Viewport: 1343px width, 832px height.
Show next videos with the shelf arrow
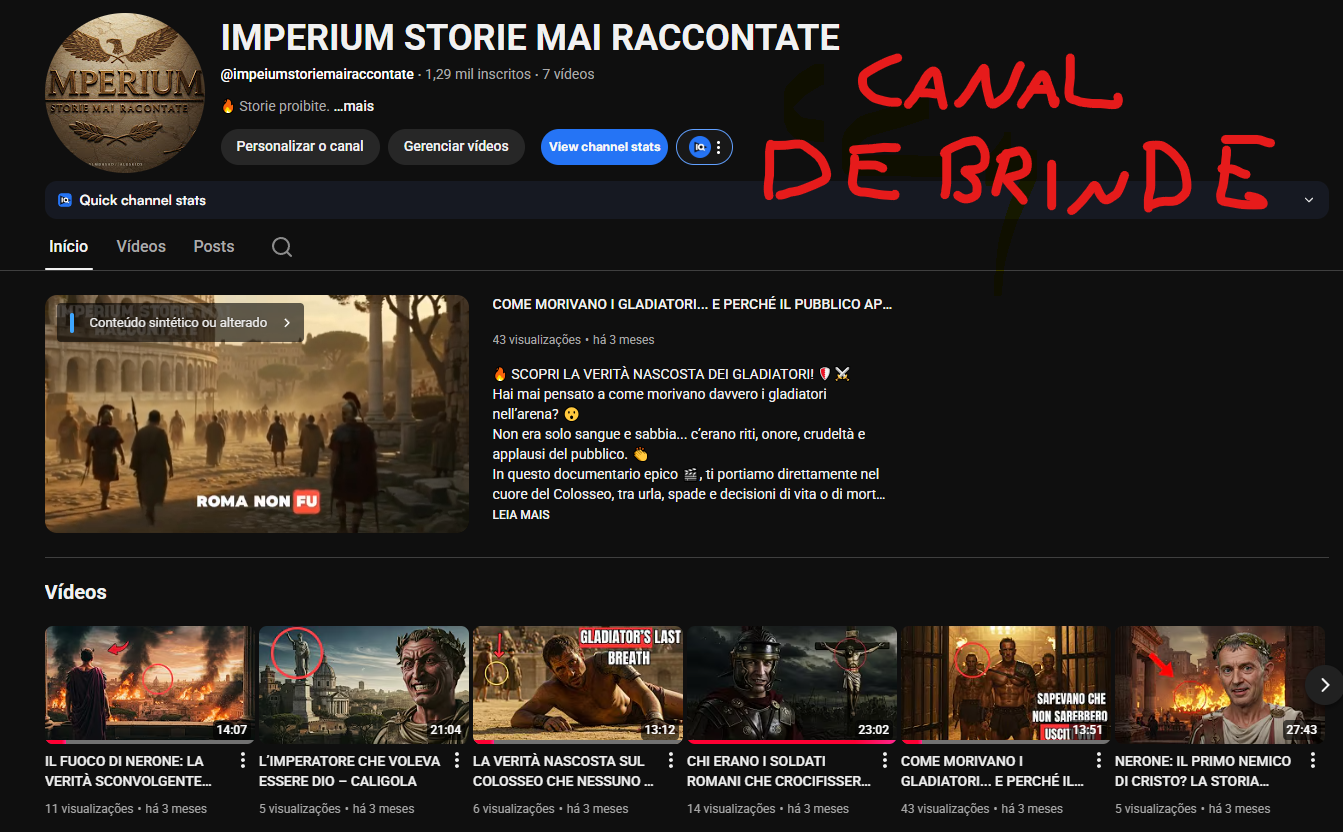tap(1325, 685)
